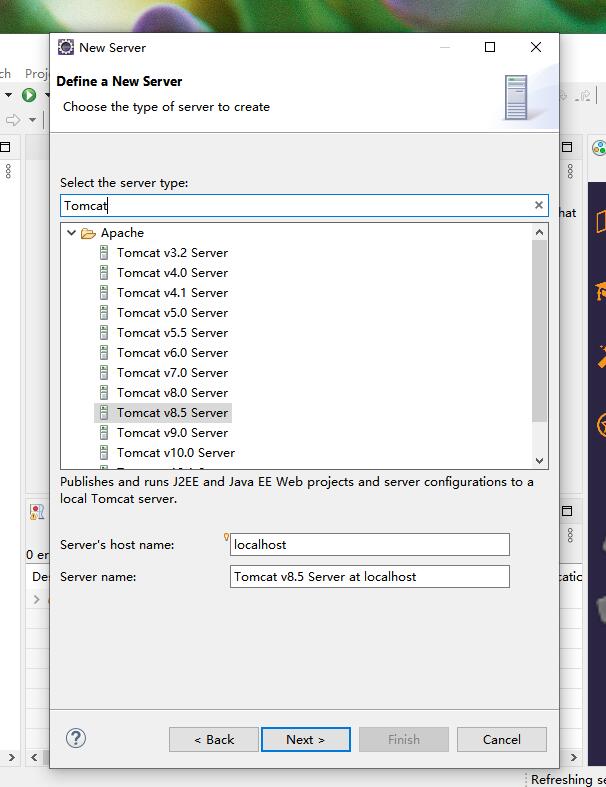This screenshot has height=787, width=606.
Task: Click the server icon beside Tomcat v5.5
Action: pyautogui.click(x=104, y=333)
